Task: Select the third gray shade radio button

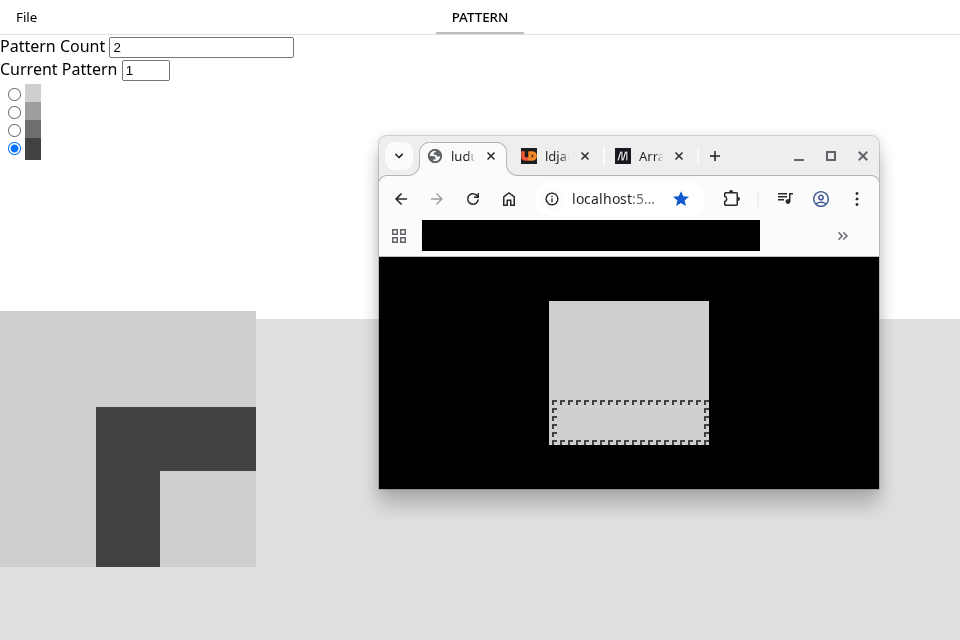Action: pos(15,130)
